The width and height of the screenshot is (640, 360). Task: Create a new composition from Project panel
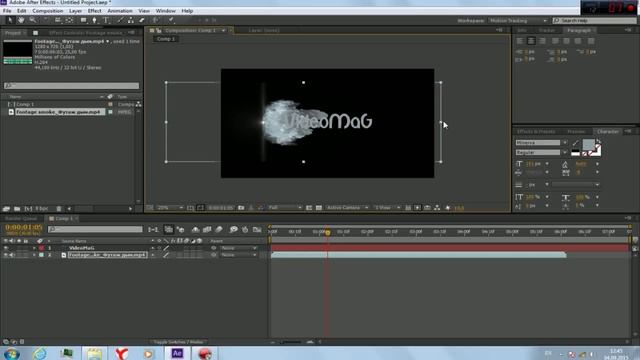tap(28, 209)
